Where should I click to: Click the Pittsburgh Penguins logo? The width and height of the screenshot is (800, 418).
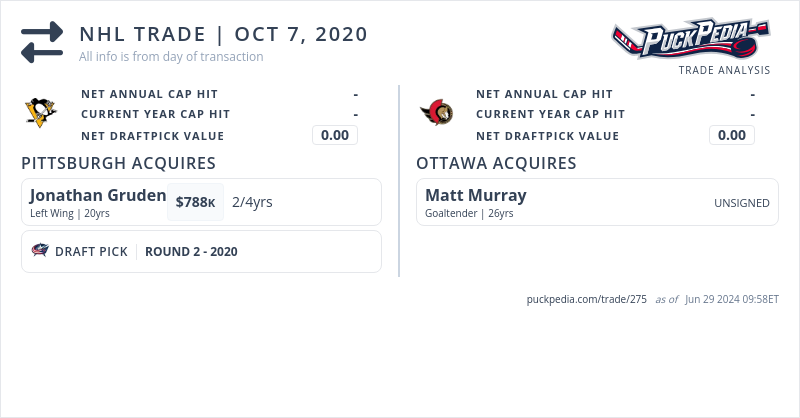41,112
